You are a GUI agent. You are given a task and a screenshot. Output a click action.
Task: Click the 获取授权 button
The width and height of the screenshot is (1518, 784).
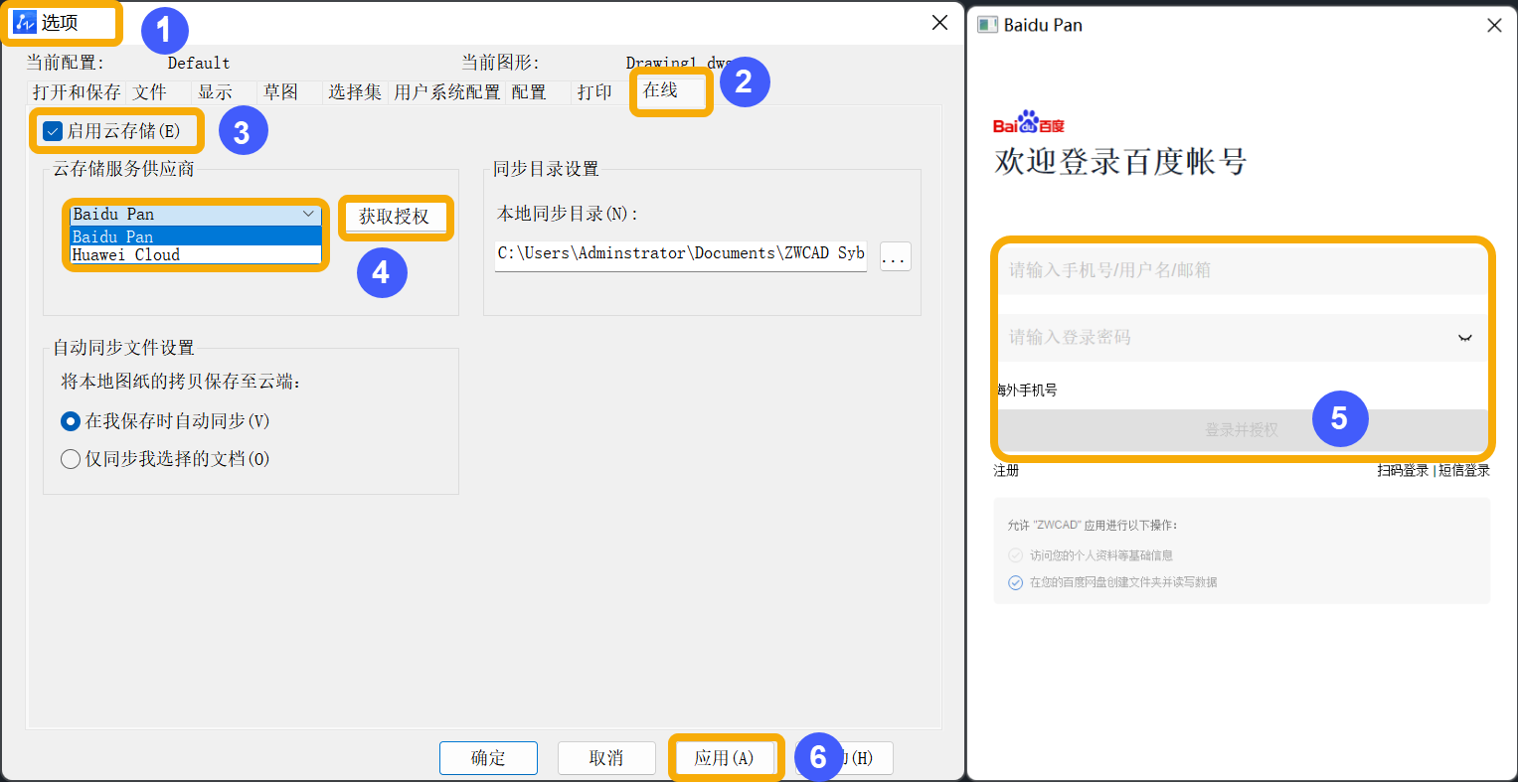(395, 217)
